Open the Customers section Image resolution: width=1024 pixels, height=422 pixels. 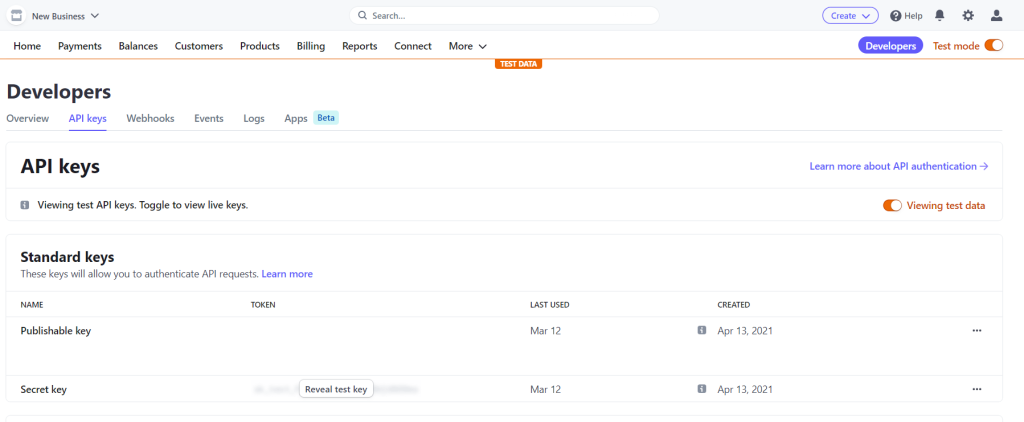pyautogui.click(x=199, y=46)
